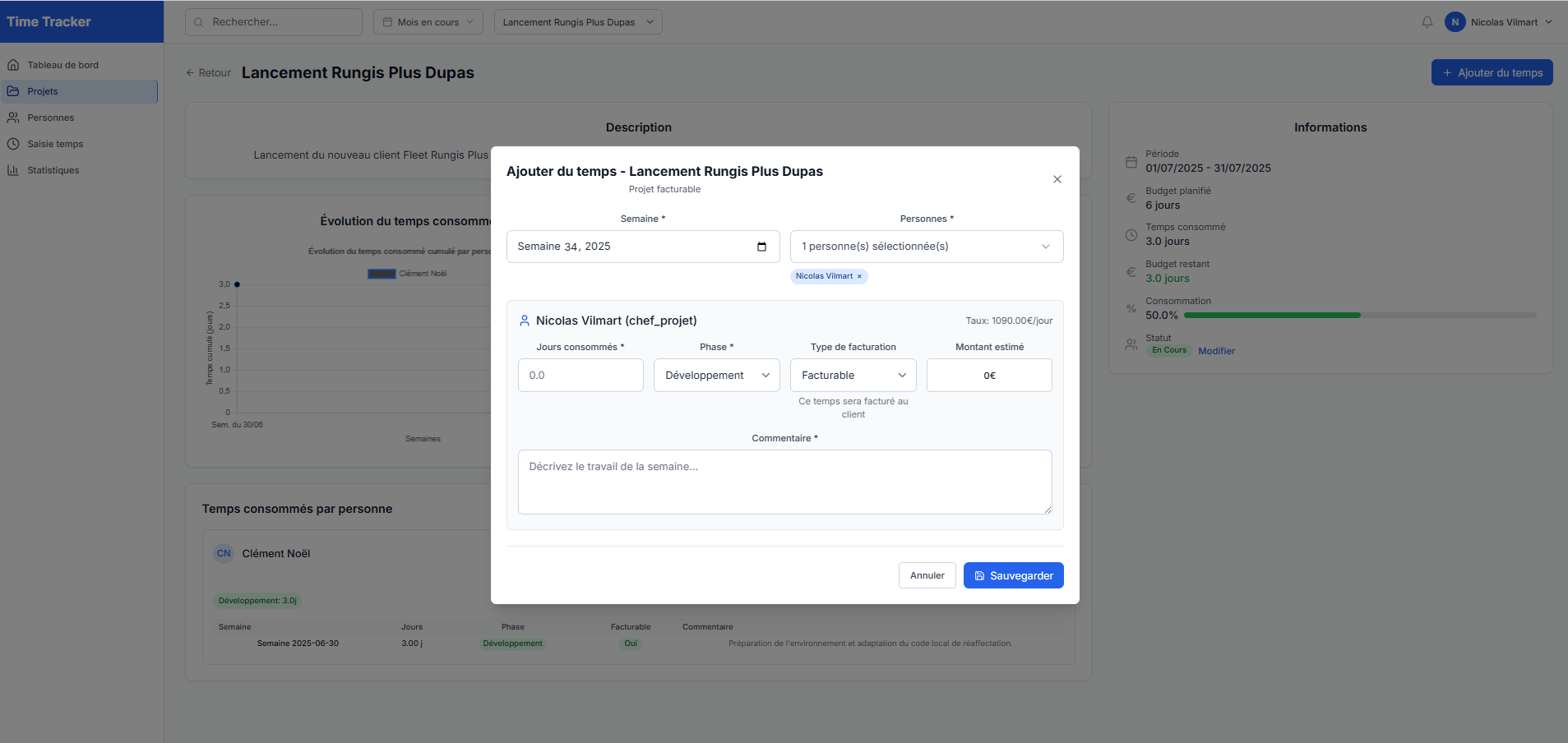The height and width of the screenshot is (743, 1568).
Task: Click the calendar icon in Semaine field
Action: (761, 247)
